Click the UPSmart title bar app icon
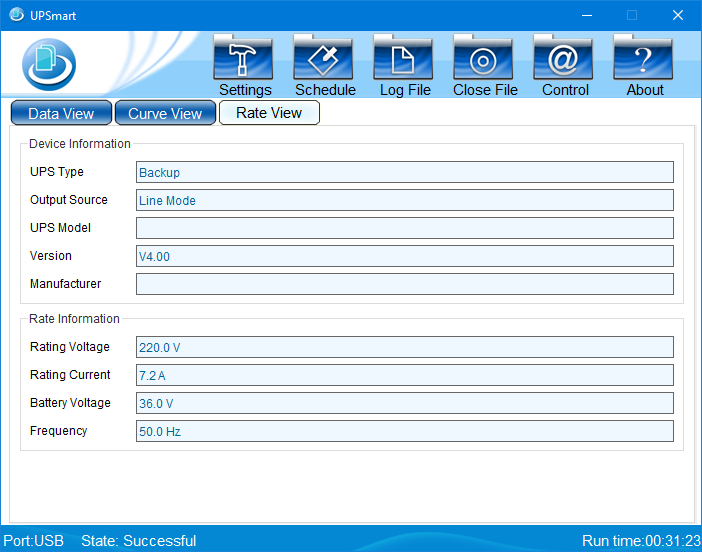Image resolution: width=702 pixels, height=552 pixels. 17,15
